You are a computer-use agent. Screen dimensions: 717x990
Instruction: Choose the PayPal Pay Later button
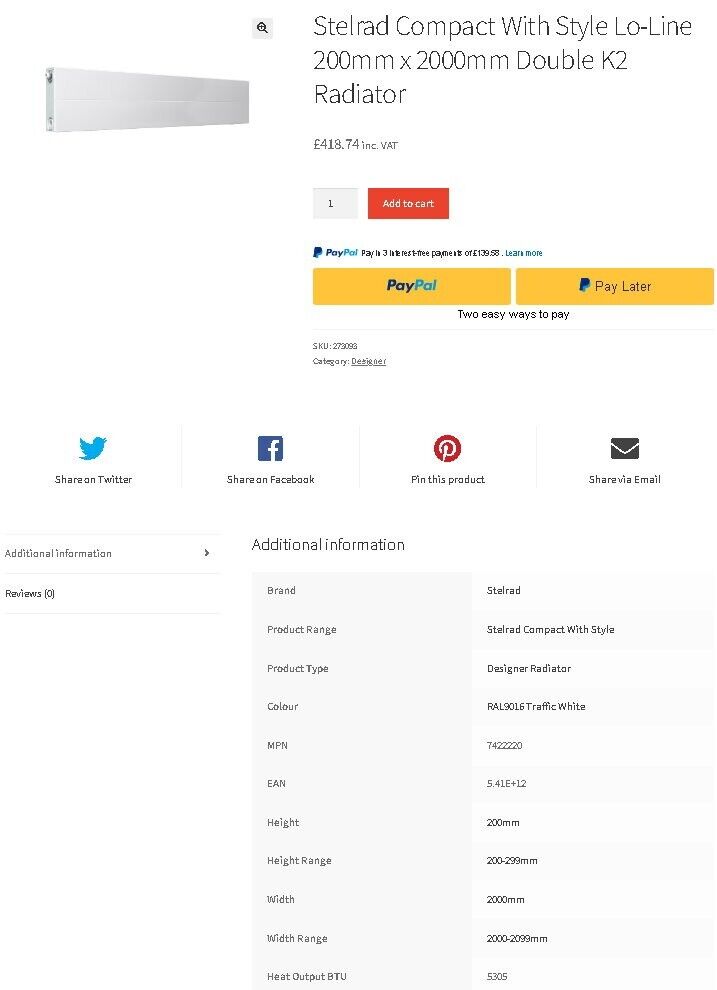pyautogui.click(x=615, y=286)
